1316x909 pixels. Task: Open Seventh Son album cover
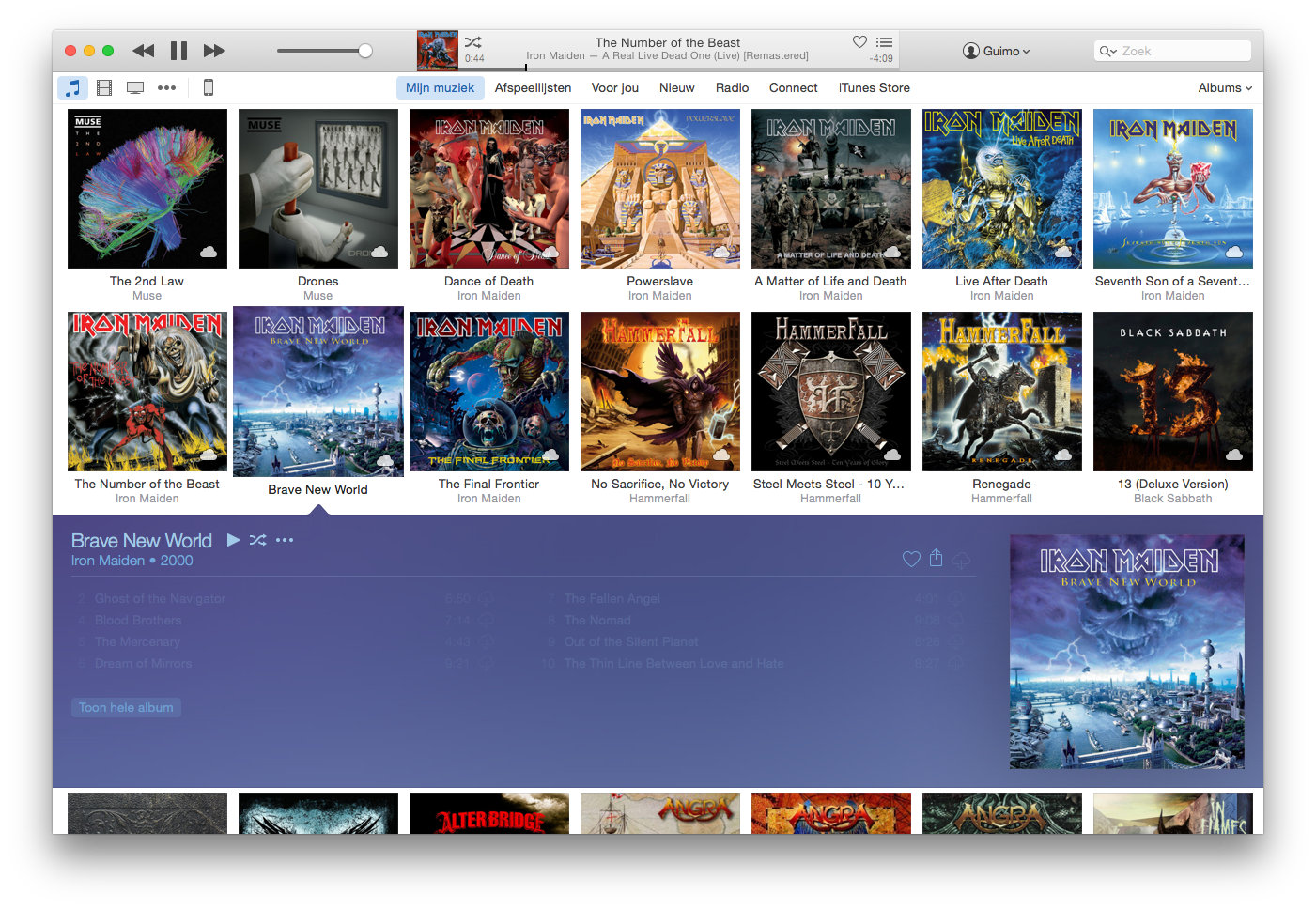1173,189
